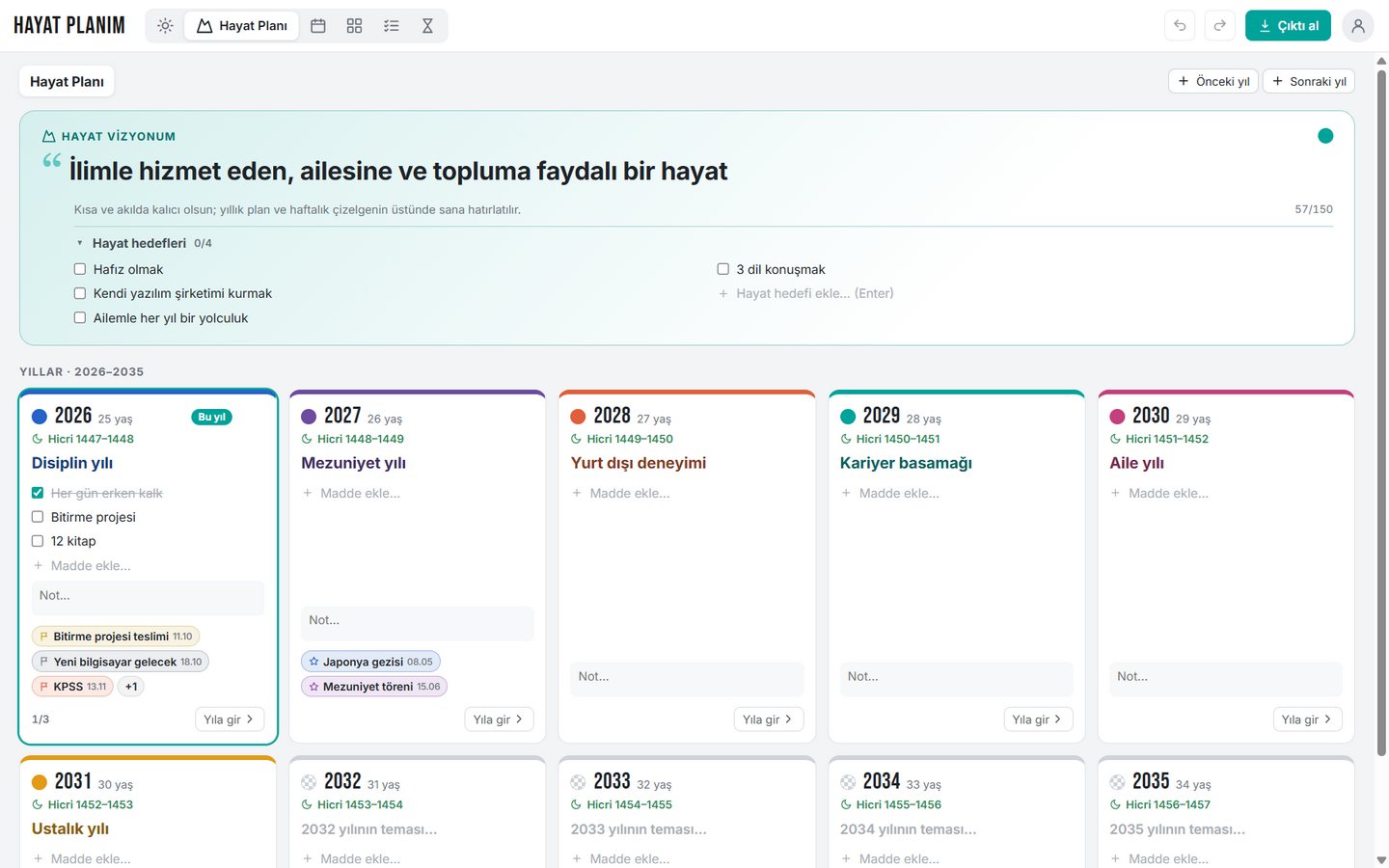This screenshot has width=1389, height=868.
Task: Click the undo arrow icon
Action: pos(1180,26)
